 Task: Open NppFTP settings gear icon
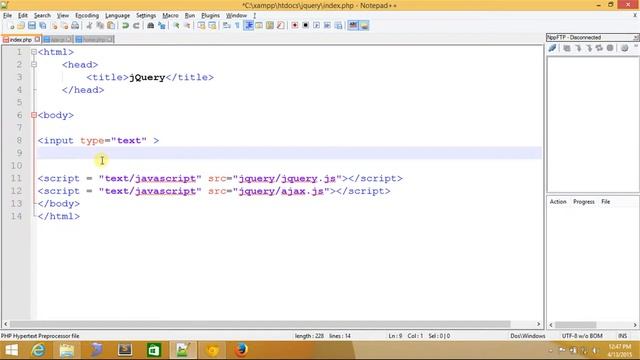click(x=624, y=48)
